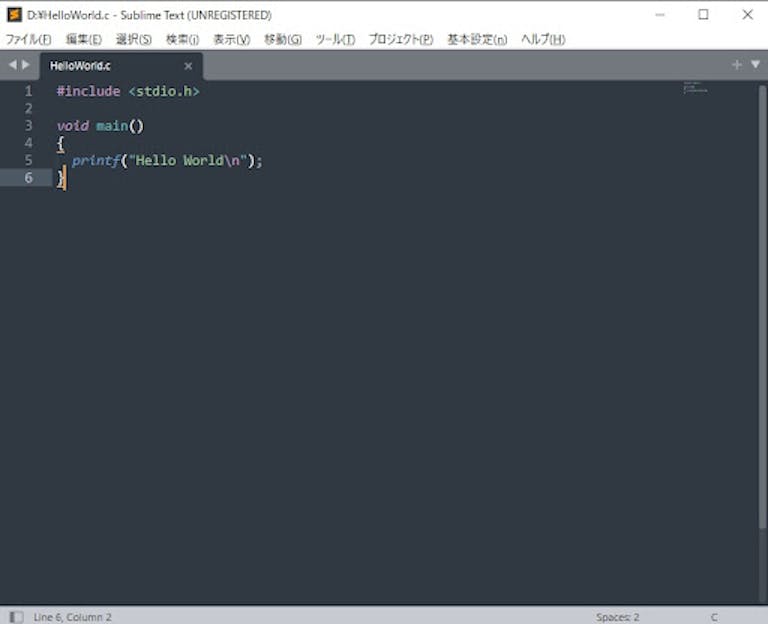Click the closing brace on line 6

(x=60, y=178)
